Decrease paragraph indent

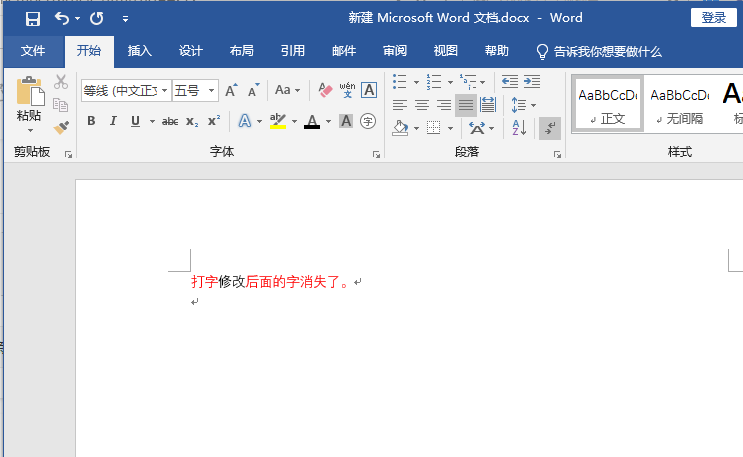pos(510,82)
